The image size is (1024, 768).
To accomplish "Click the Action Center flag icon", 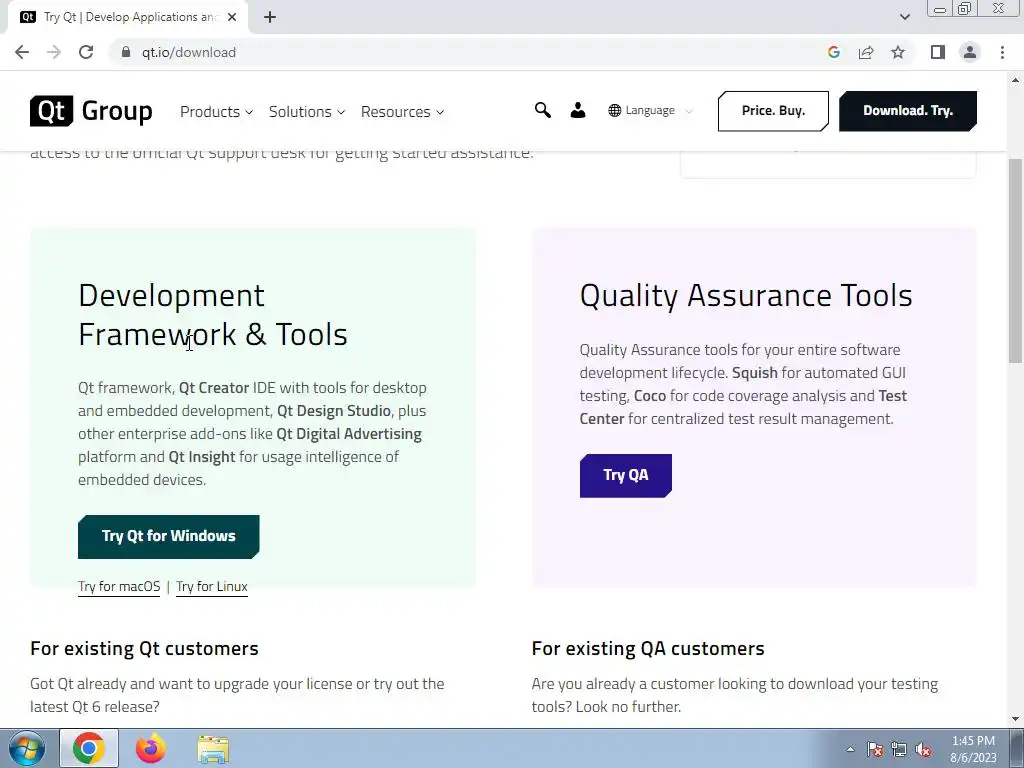I will (874, 749).
